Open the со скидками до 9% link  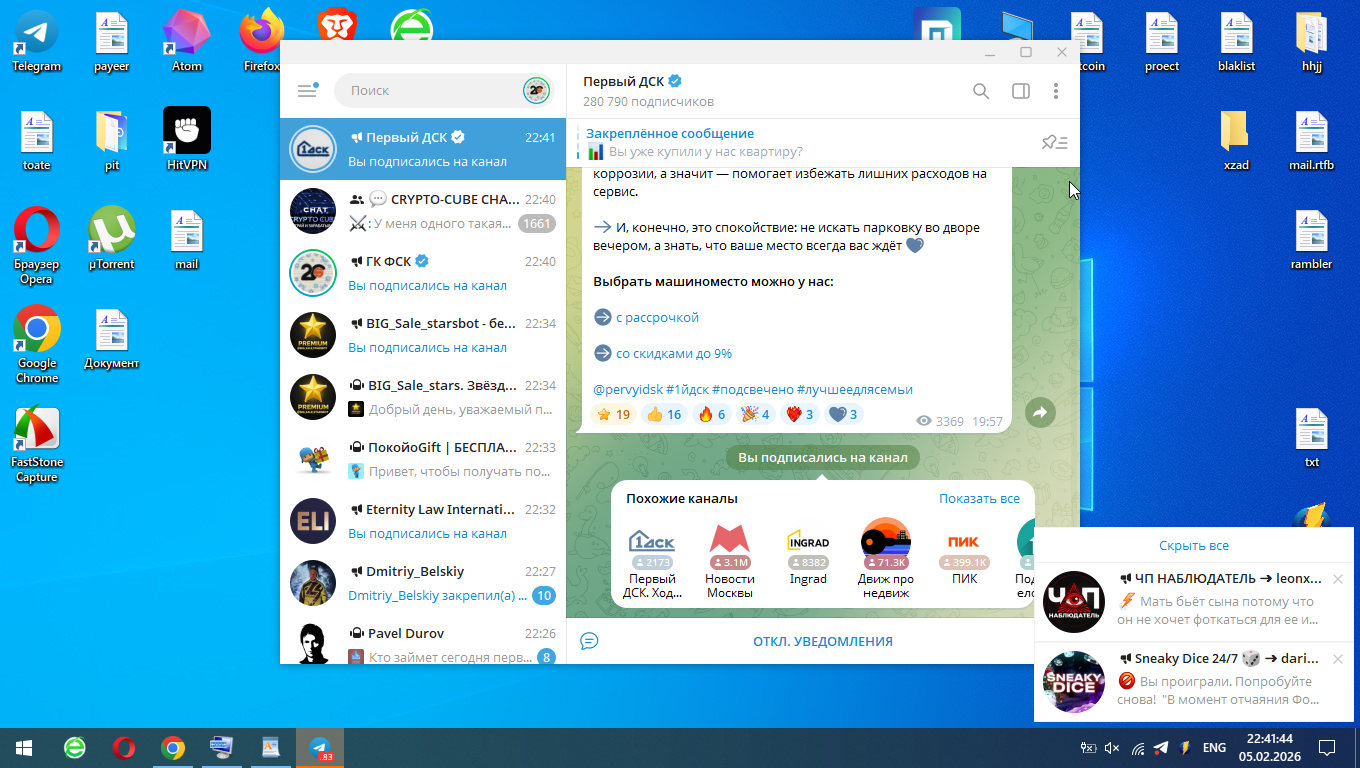click(674, 353)
